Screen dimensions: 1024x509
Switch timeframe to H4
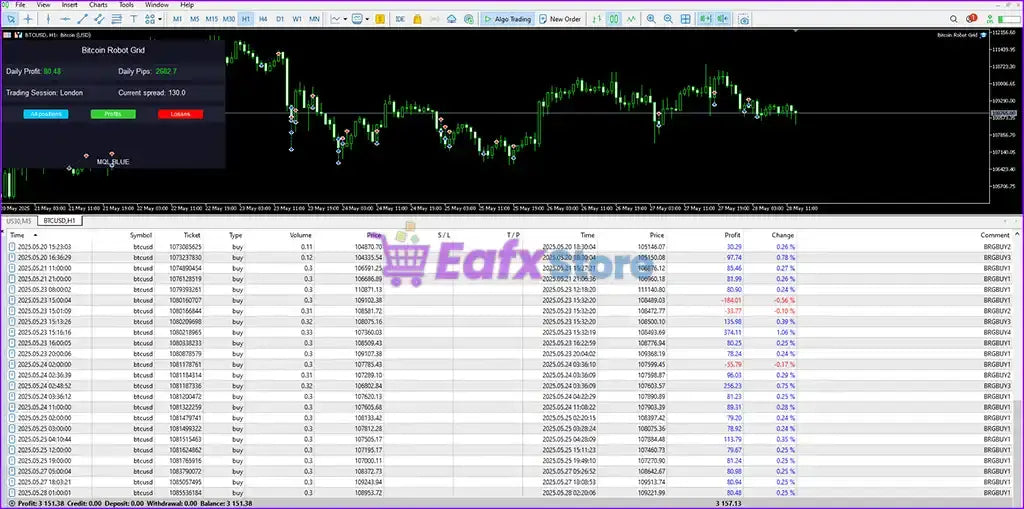click(x=263, y=19)
